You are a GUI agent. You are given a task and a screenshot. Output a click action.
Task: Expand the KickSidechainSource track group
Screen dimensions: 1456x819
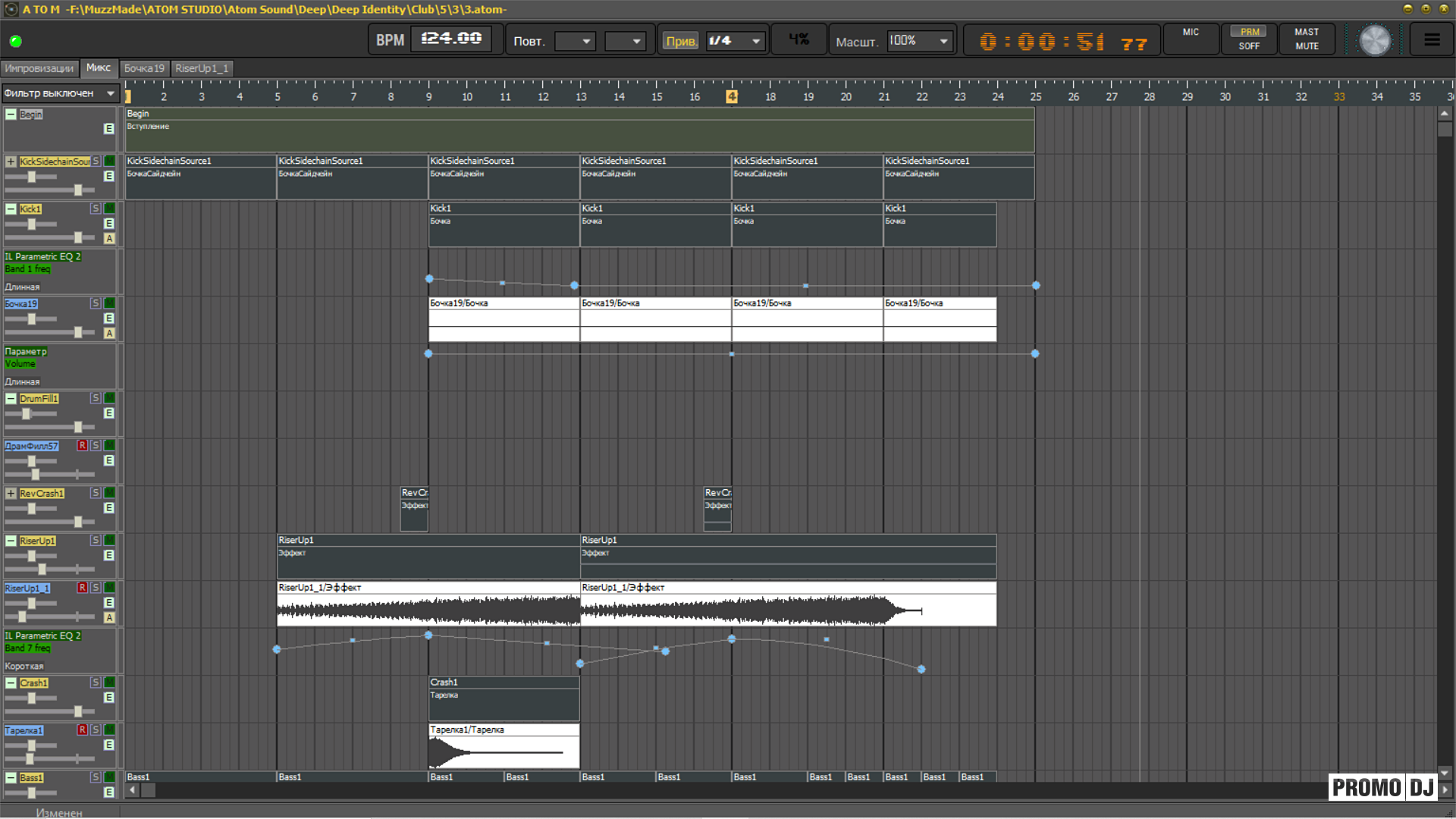click(x=11, y=162)
